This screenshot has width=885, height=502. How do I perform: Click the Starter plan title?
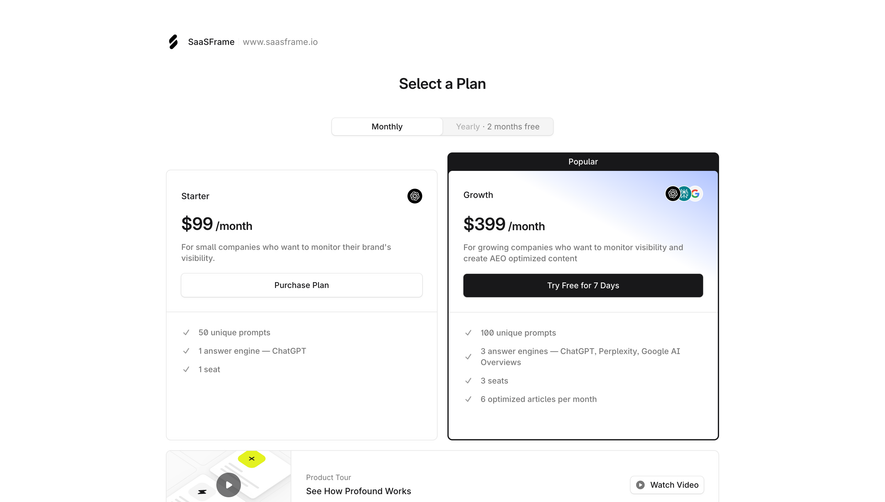coord(195,196)
